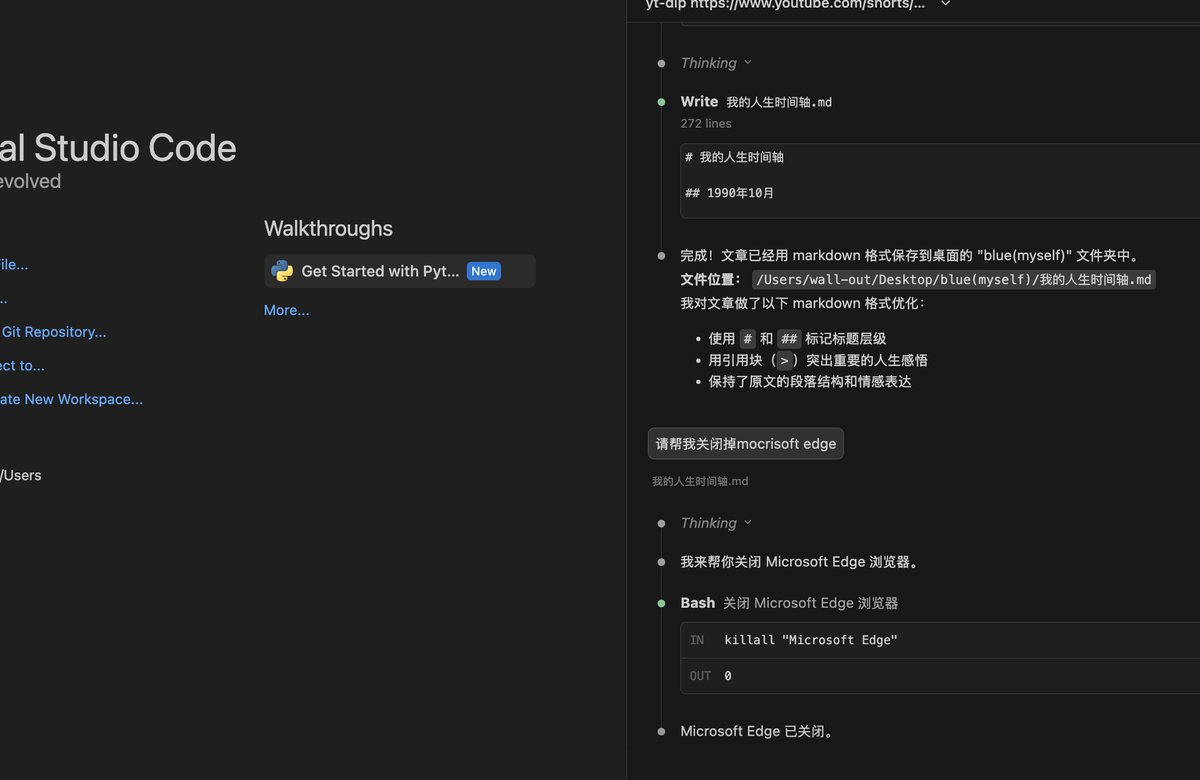Click the /Users/wall-out/Desktop file path
This screenshot has width=1200, height=780.
(x=954, y=280)
